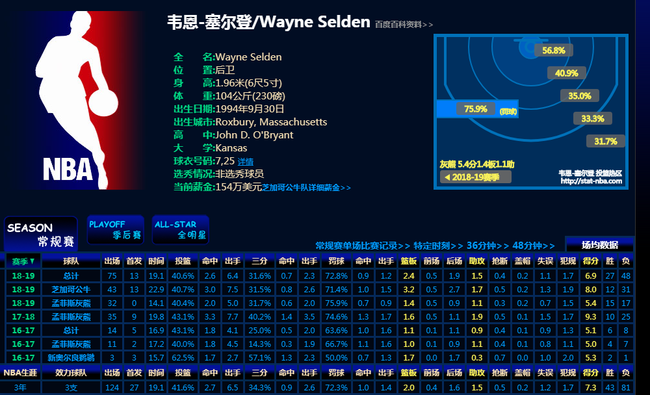Switch to 36分钟>> per-36 stats
650x395 pixels.
click(488, 245)
